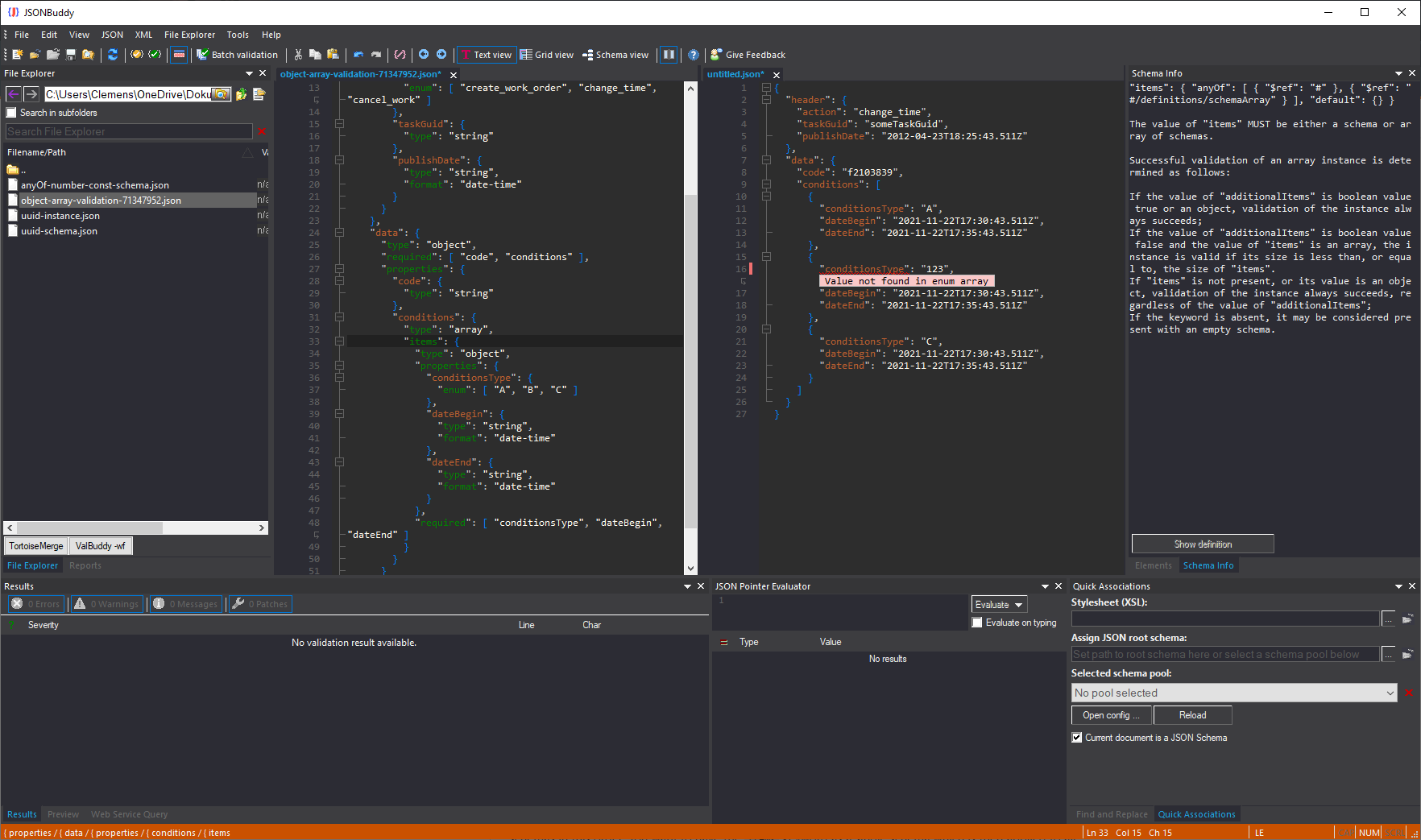Open Schema Info panel options dropdown arrow
Image resolution: width=1421 pixels, height=840 pixels.
(x=1399, y=73)
